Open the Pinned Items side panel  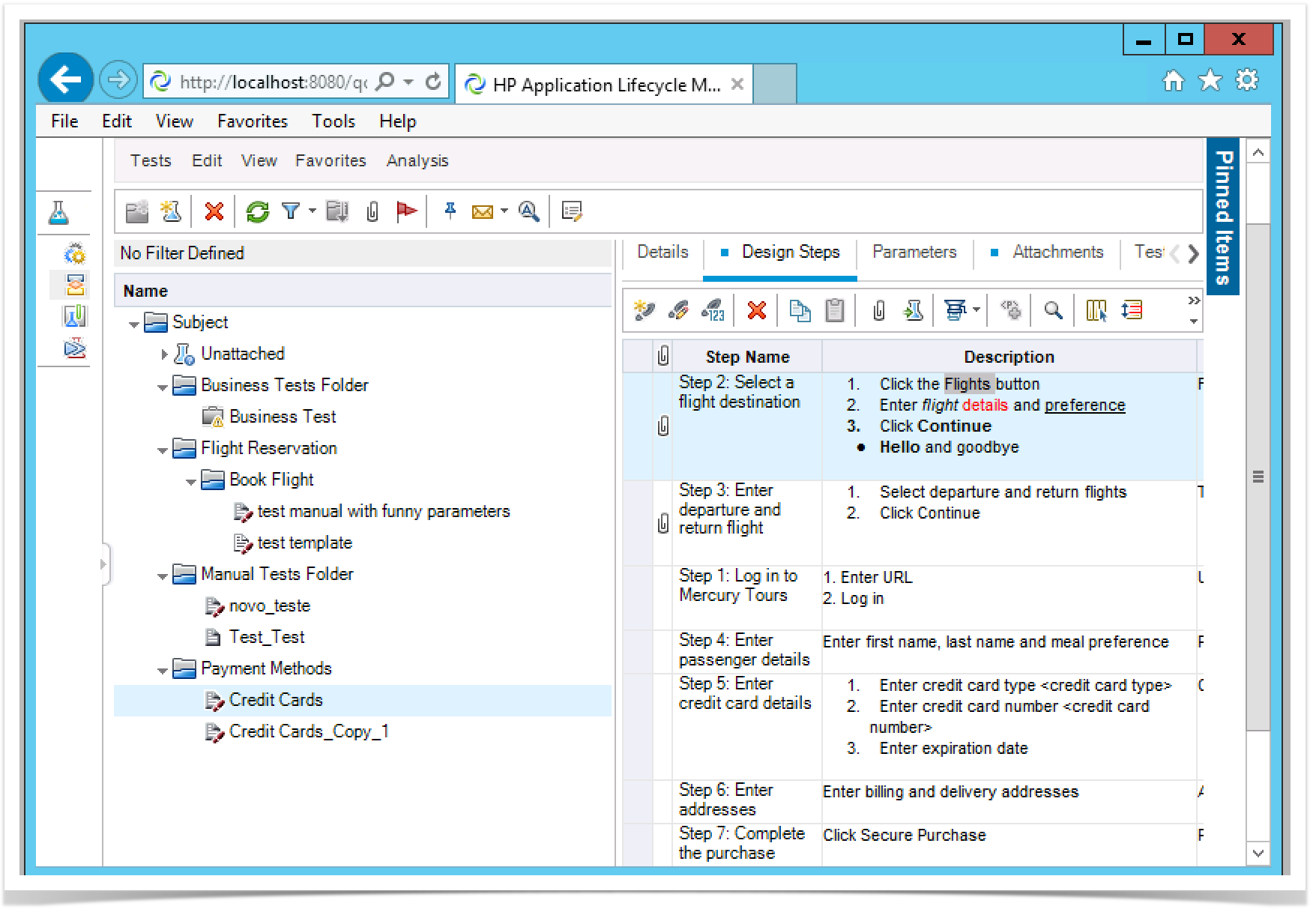1223,217
